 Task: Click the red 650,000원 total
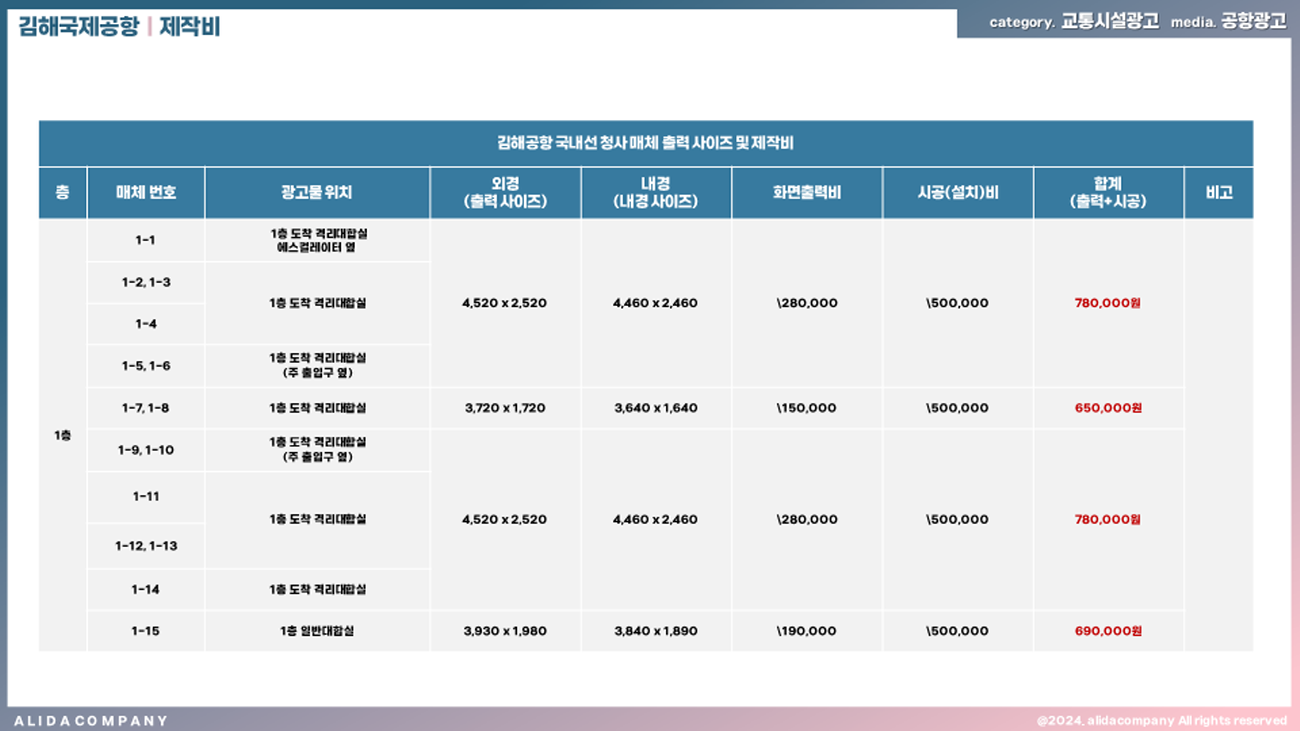[x=1107, y=408]
